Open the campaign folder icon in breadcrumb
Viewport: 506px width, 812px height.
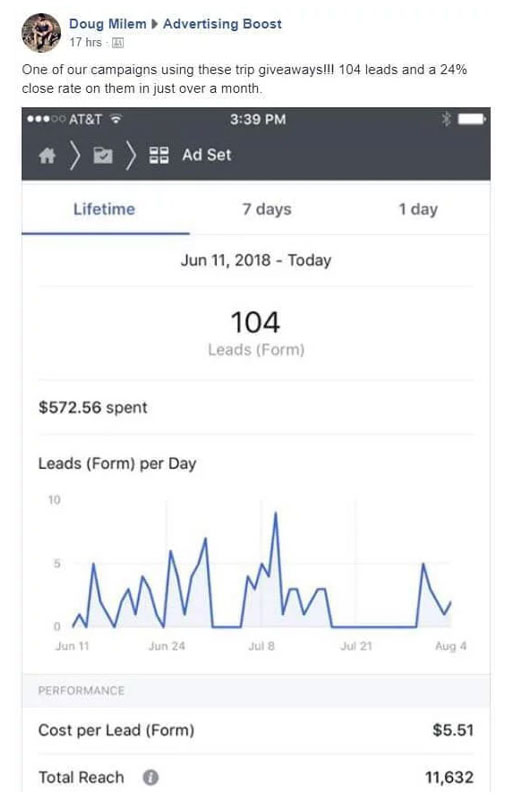[103, 155]
